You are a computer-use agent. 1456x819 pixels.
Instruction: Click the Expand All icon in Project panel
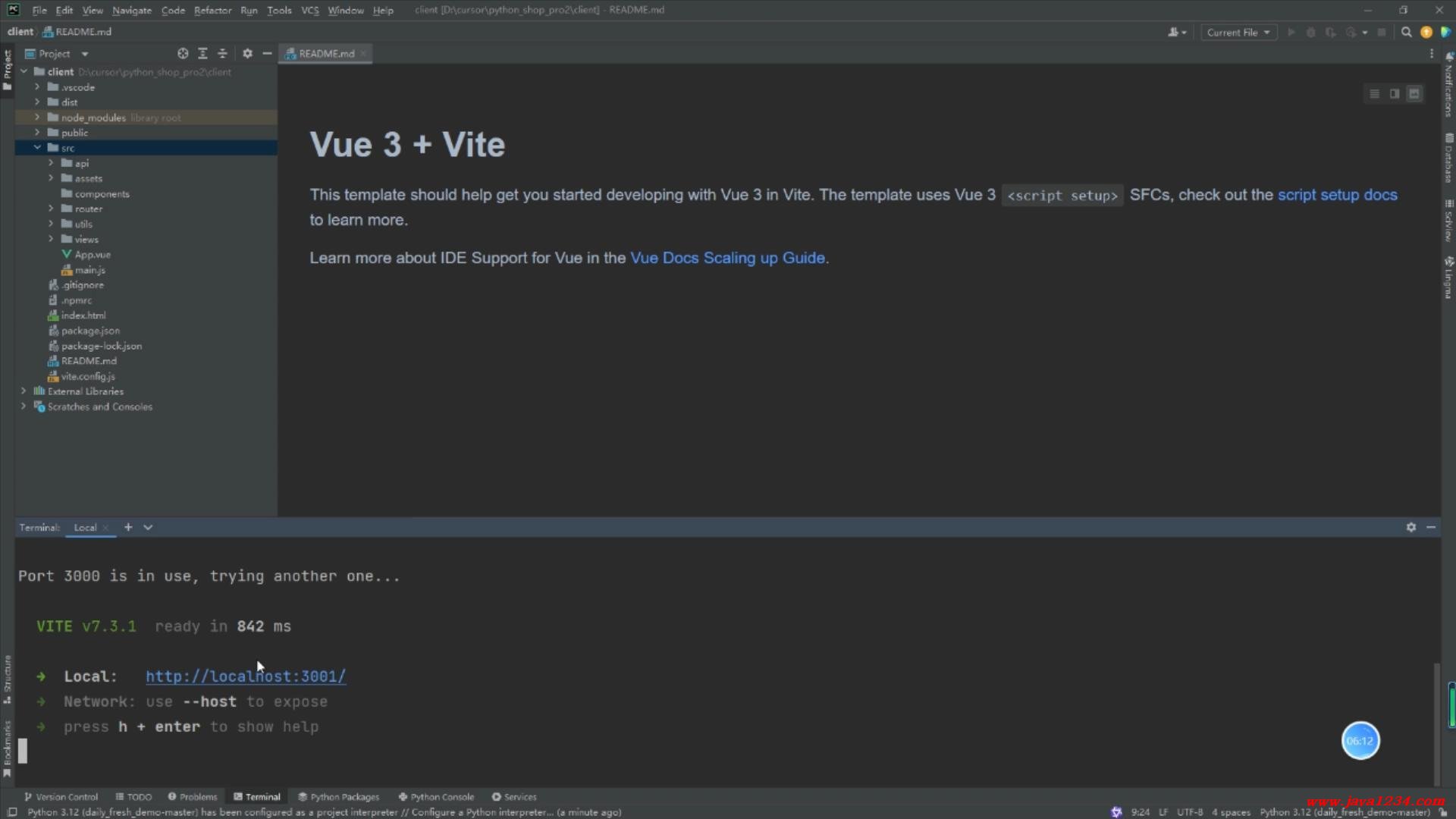pos(202,54)
